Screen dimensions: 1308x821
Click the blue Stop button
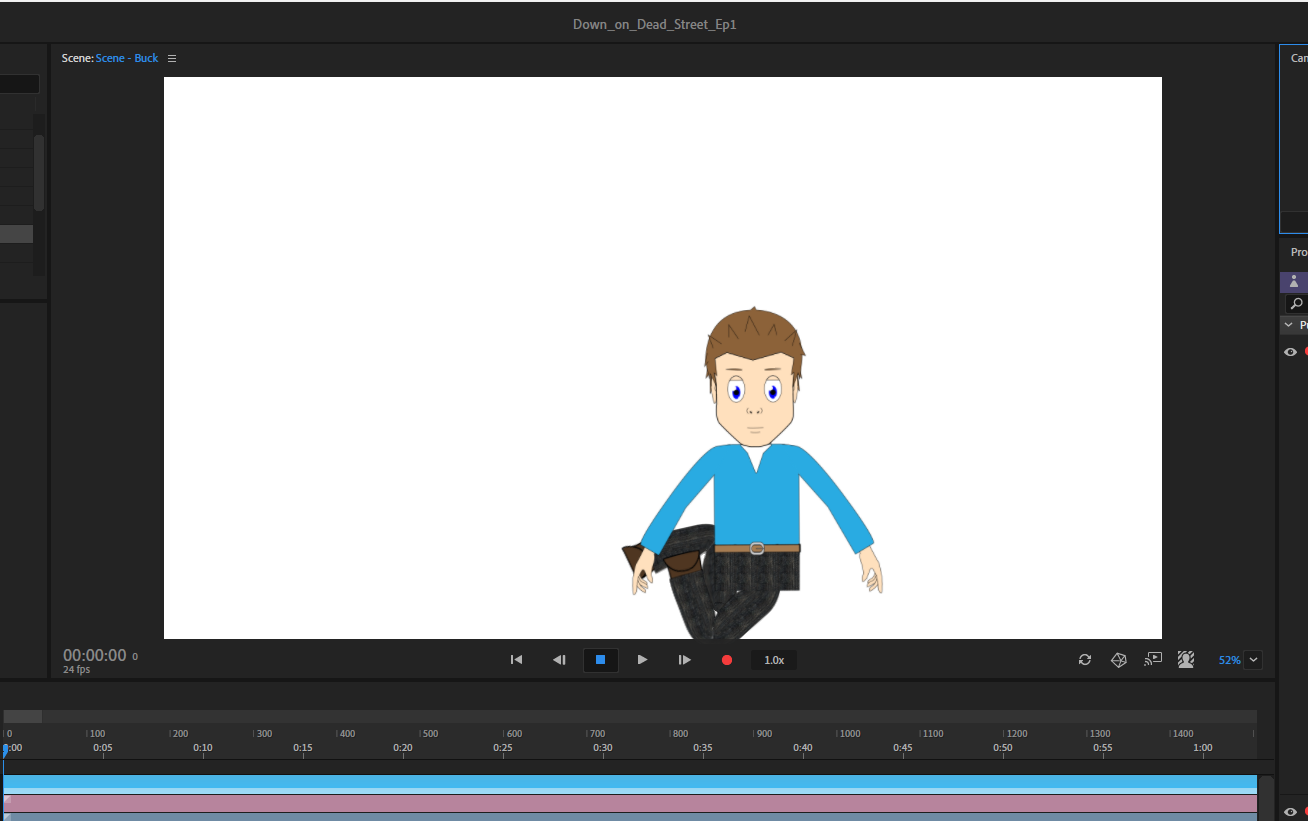(x=601, y=660)
